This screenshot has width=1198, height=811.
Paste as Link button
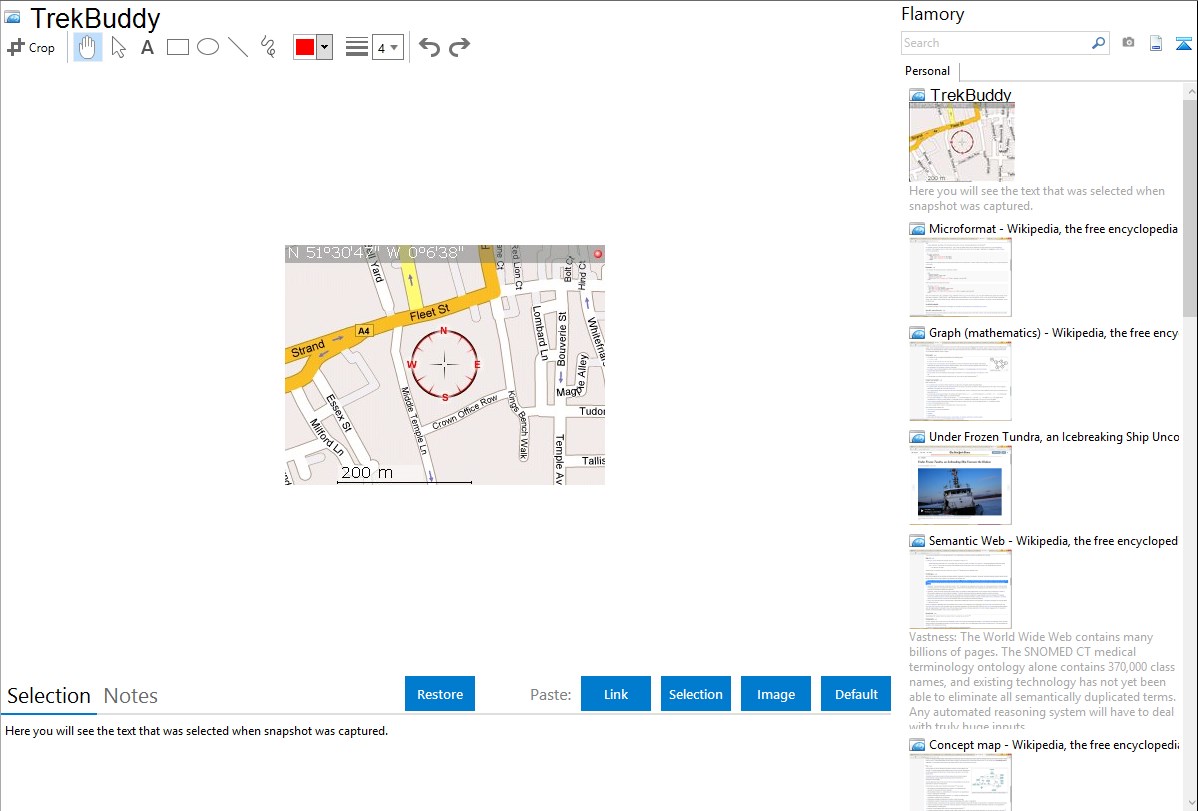(x=616, y=694)
